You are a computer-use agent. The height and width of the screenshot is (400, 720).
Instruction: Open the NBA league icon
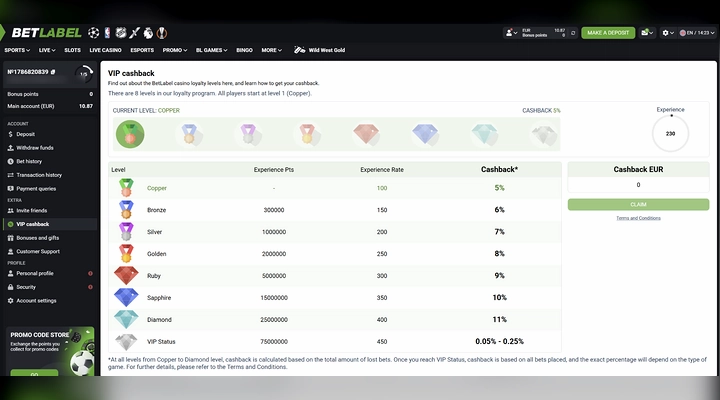pos(107,33)
